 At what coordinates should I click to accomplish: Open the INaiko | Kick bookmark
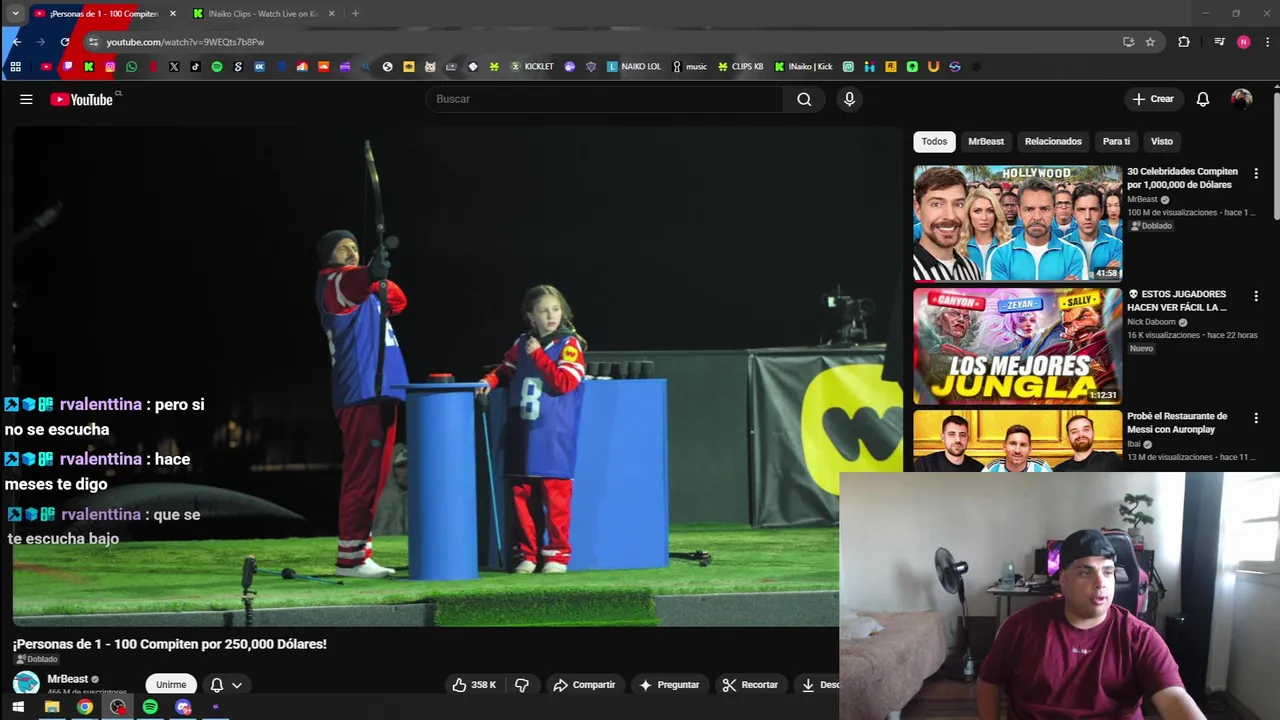click(803, 67)
